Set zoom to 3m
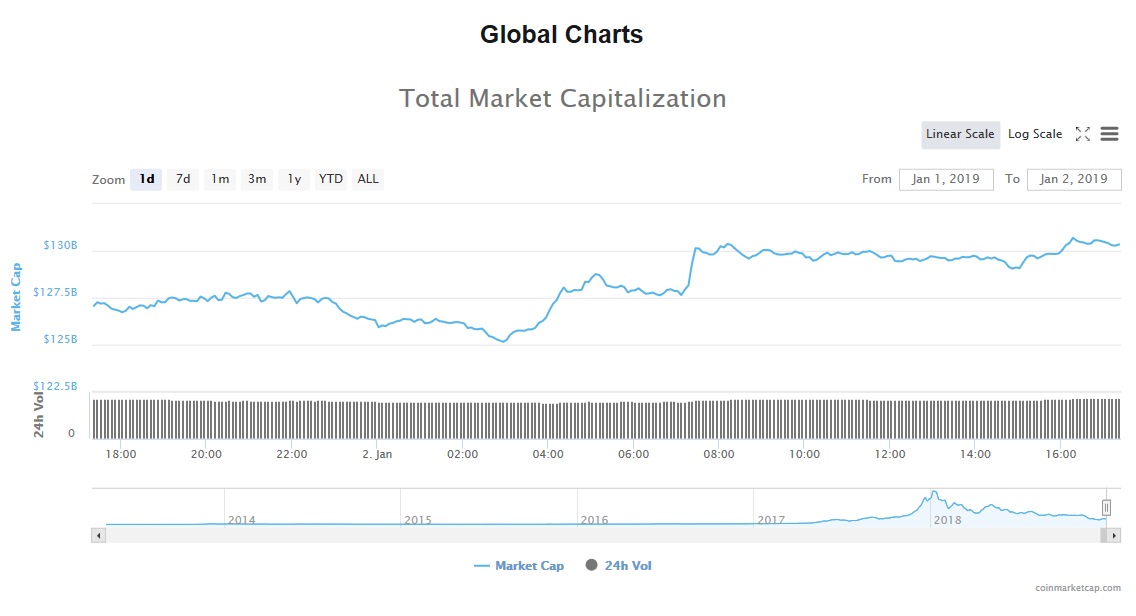 257,180
